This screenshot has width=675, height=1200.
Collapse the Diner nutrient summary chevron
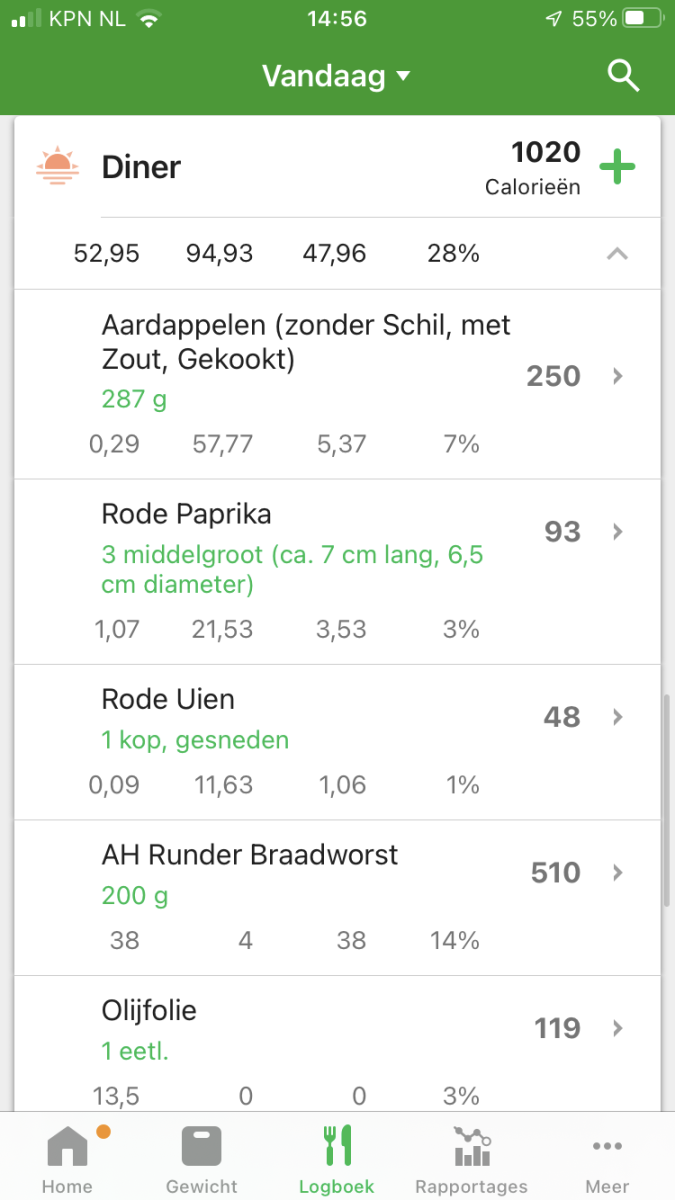tap(617, 254)
